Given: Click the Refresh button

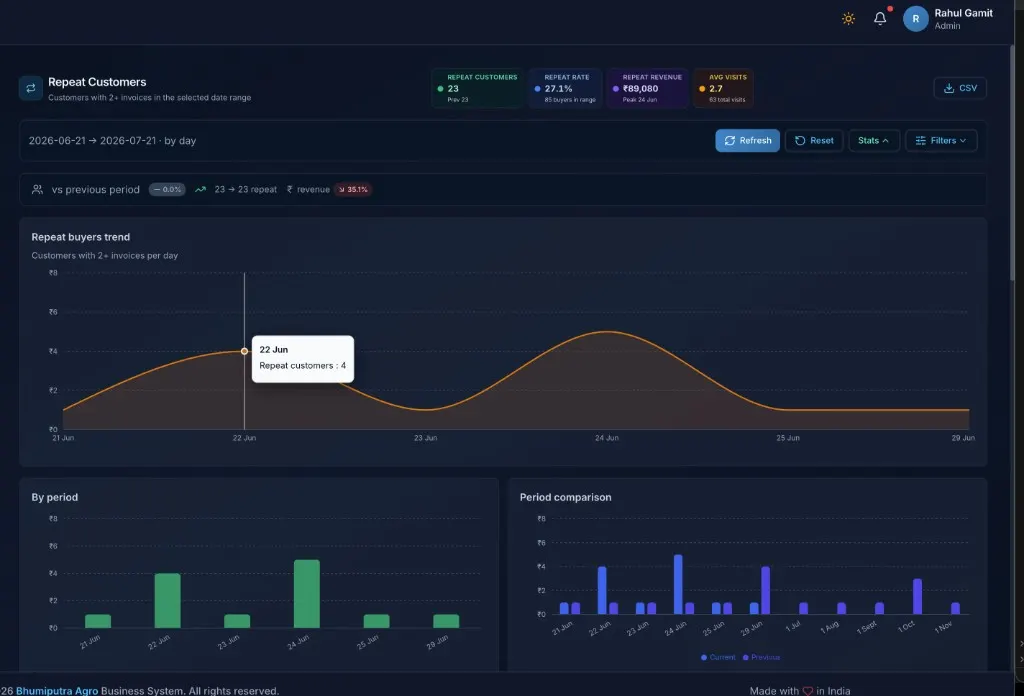Looking at the screenshot, I should click(747, 140).
